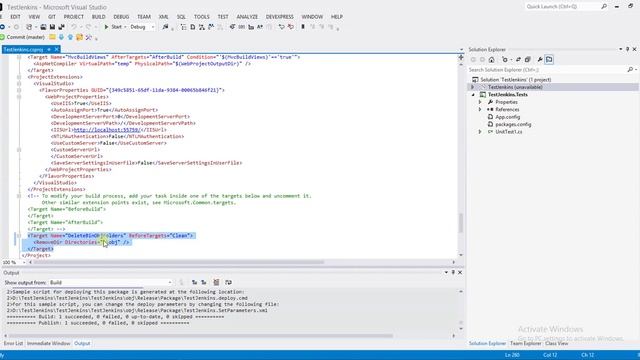Click the Output horizontal scrollbar thumb
The width and height of the screenshot is (640, 360).
pyautogui.click(x=201, y=336)
